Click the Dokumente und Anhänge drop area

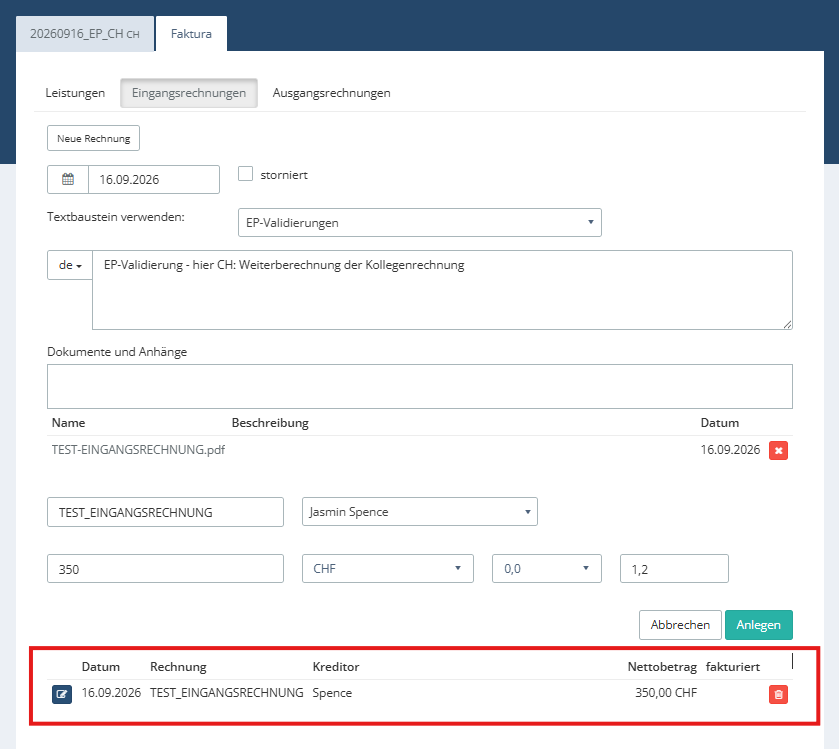(x=420, y=386)
